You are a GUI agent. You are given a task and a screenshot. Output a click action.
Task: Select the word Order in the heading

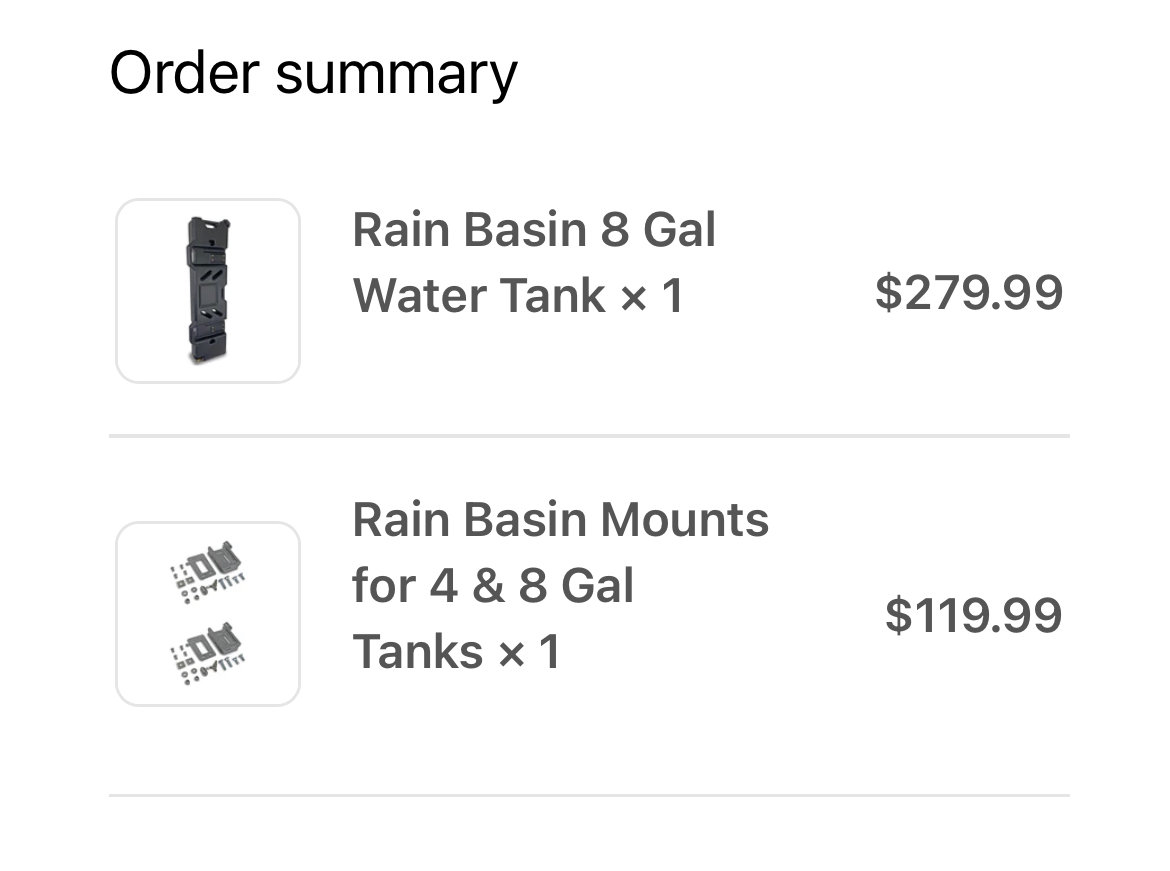pos(184,73)
